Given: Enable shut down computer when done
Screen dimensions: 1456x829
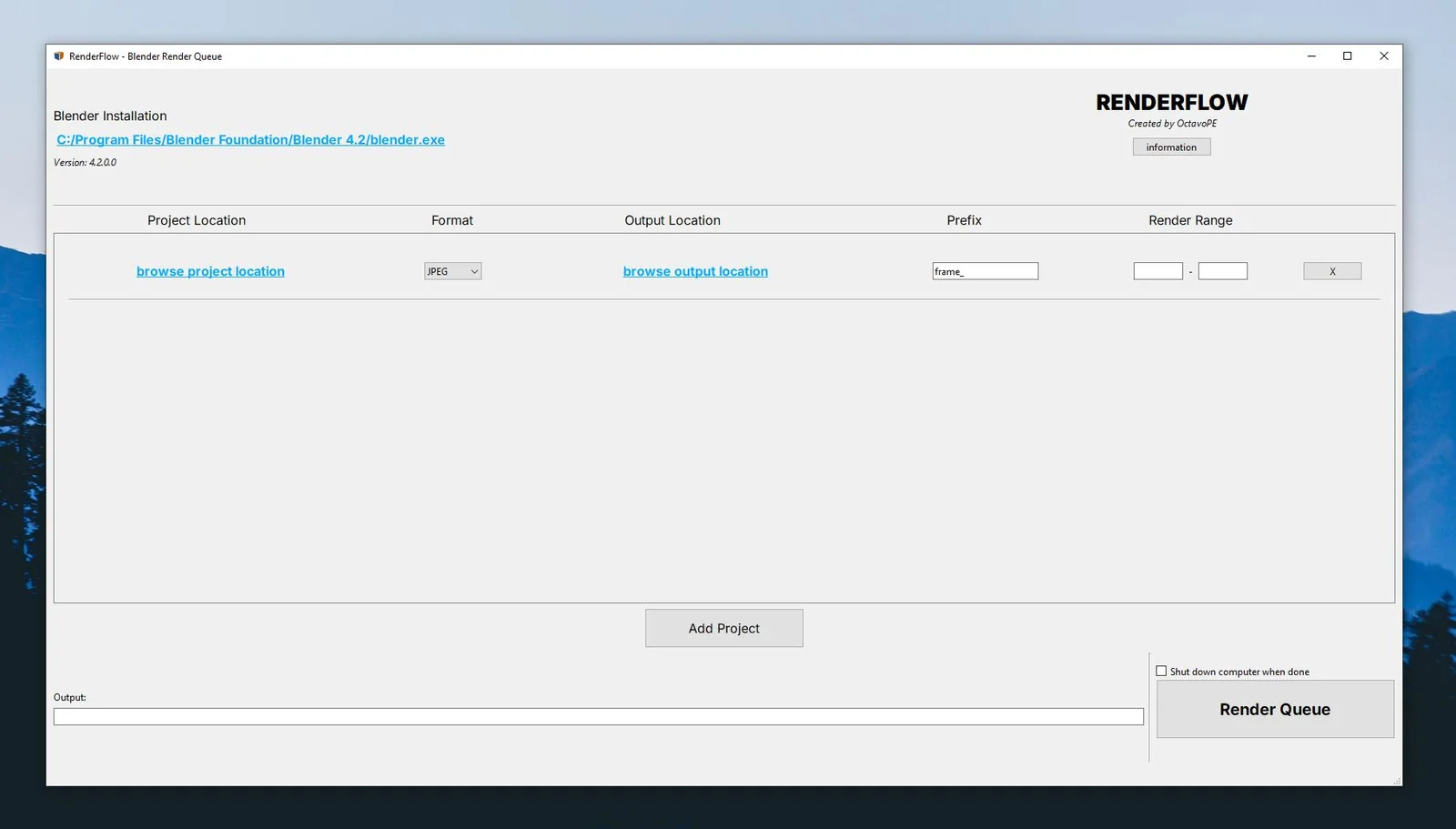Looking at the screenshot, I should pos(1161,672).
